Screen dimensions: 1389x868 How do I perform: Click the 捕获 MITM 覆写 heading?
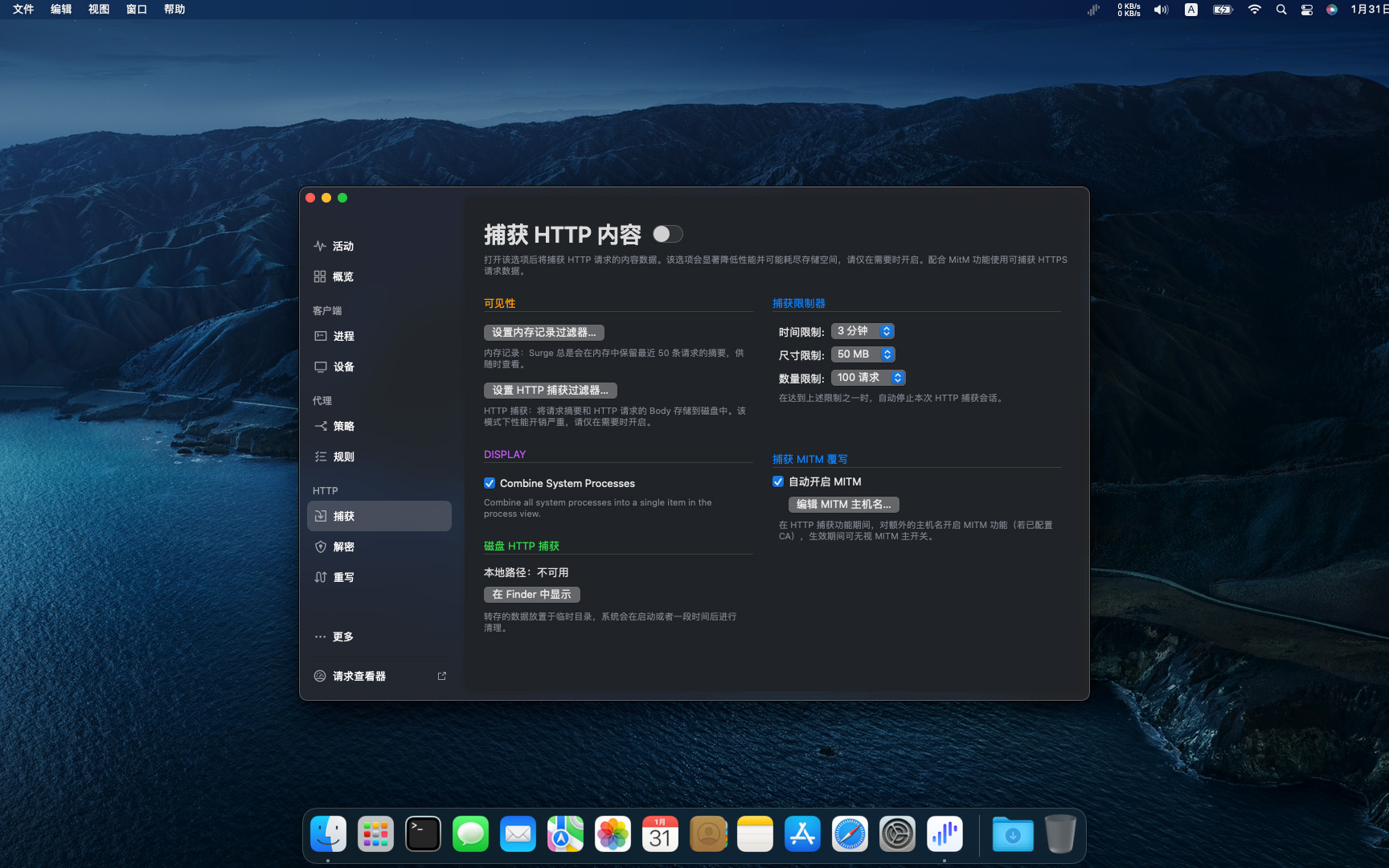tap(810, 459)
